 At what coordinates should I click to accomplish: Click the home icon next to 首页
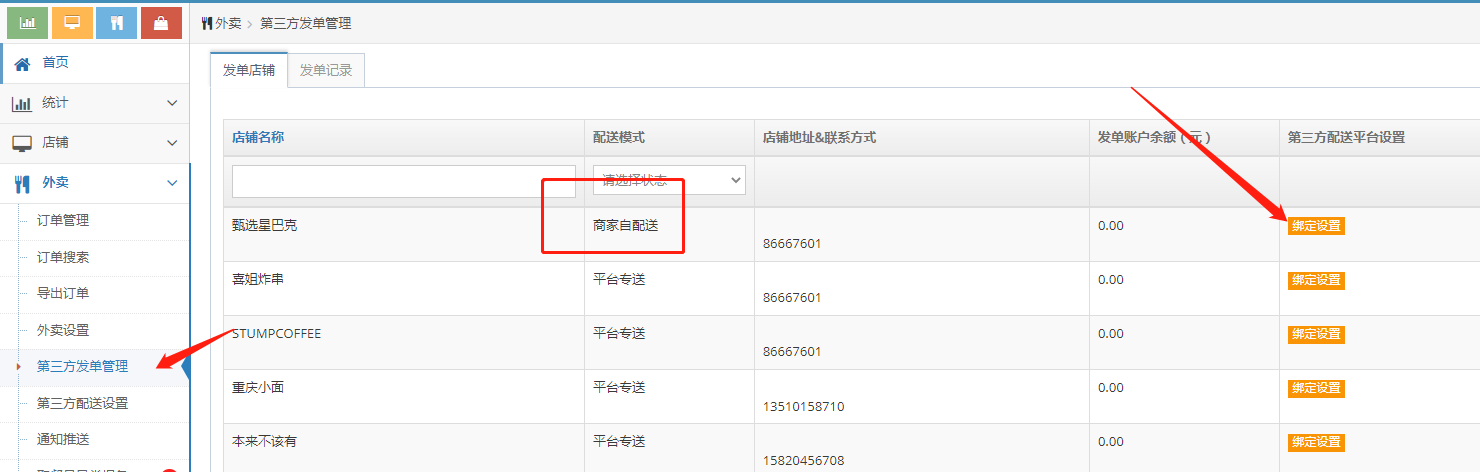(22, 63)
